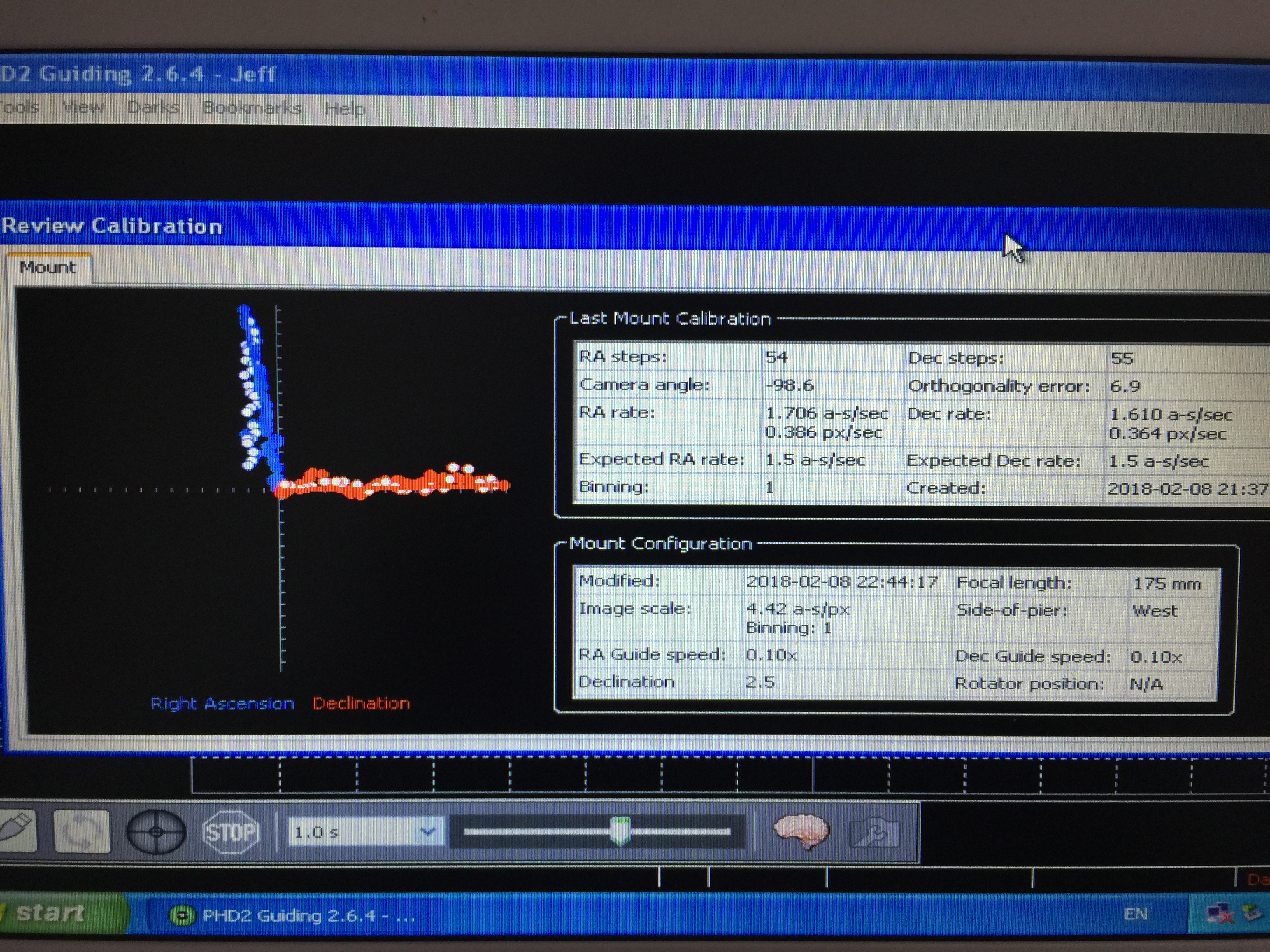Screen dimensions: 1270x952
Task: Open the Darks menu
Action: coord(153,107)
